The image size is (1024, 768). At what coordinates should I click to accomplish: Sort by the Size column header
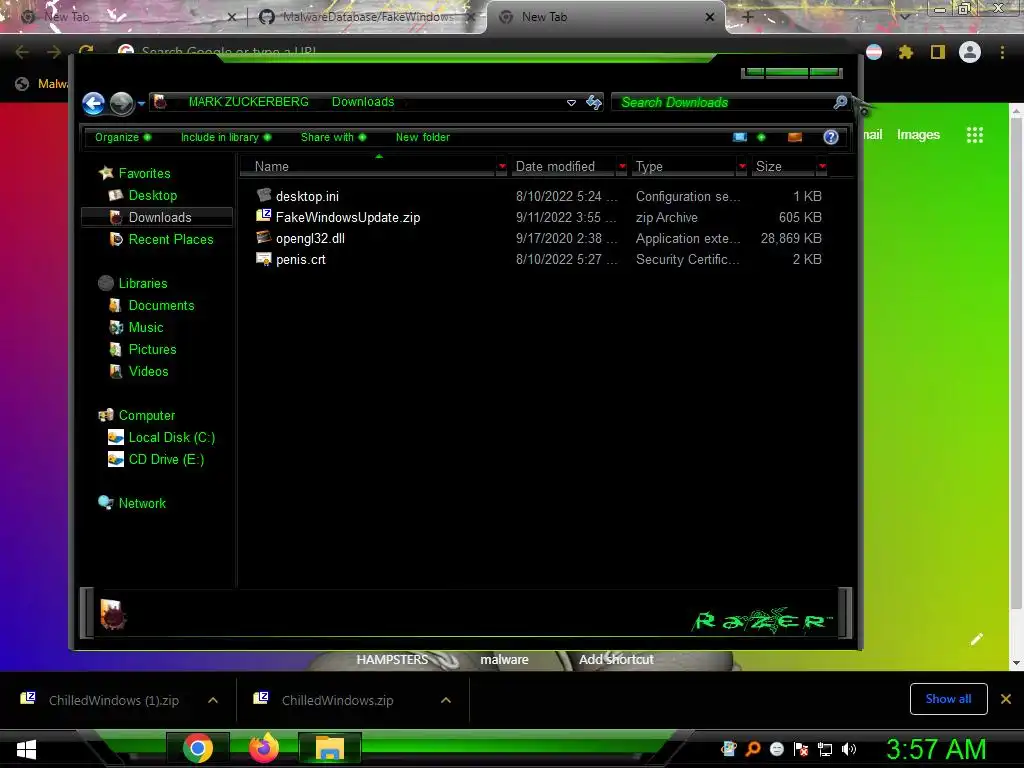783,167
